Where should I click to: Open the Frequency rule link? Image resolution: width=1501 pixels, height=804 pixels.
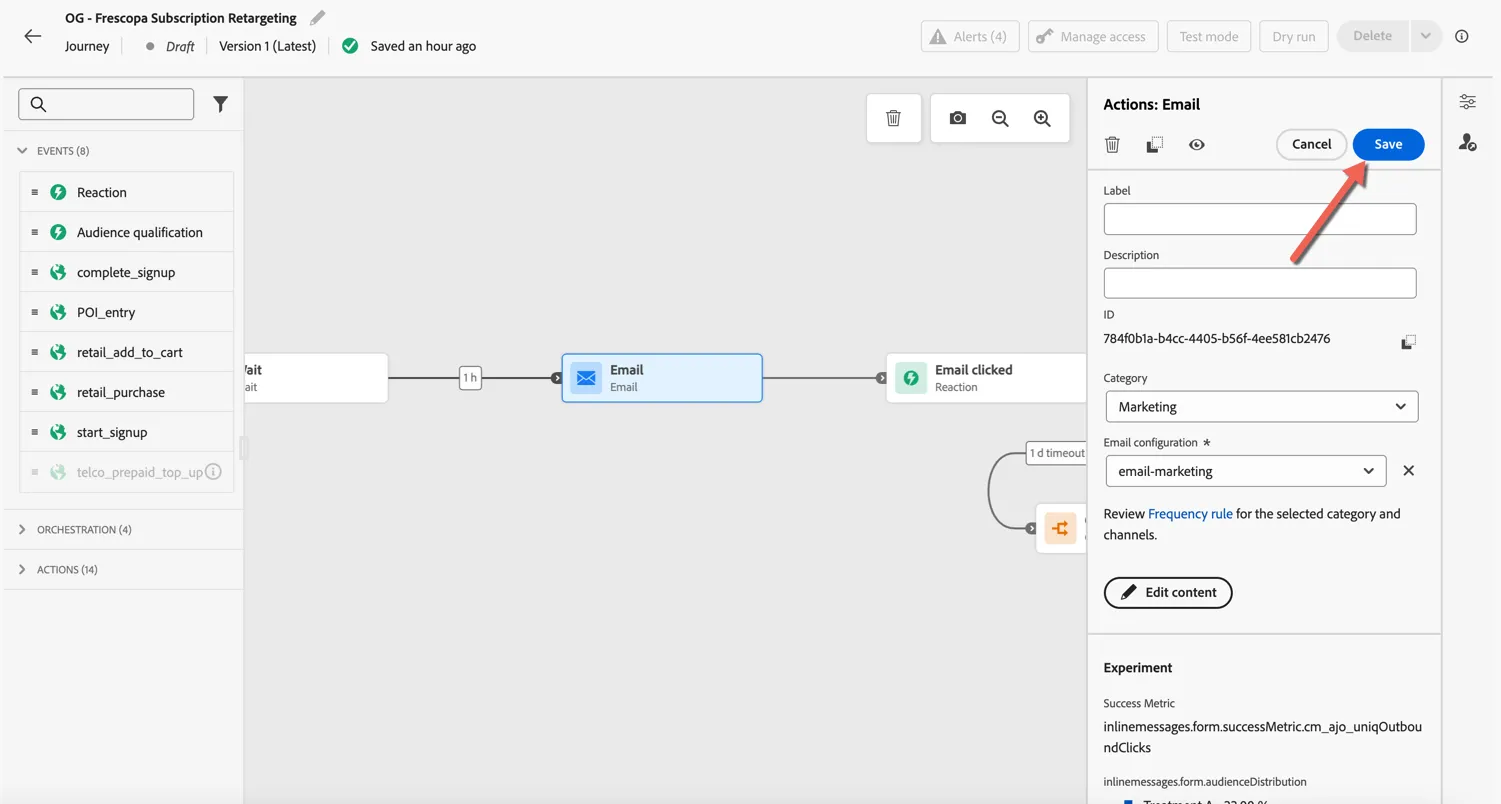1190,514
